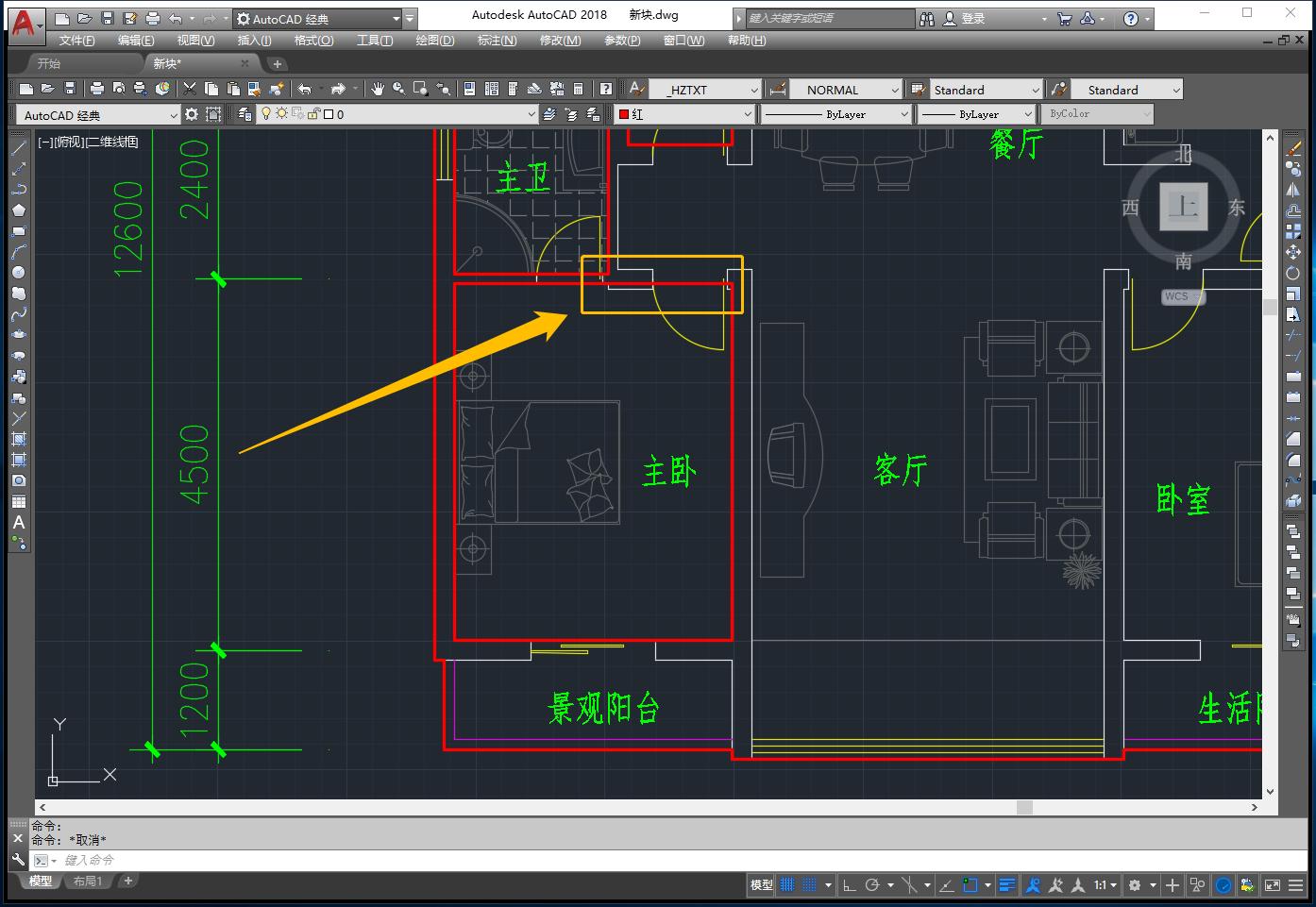Select the Line drawing tool

pos(18,148)
